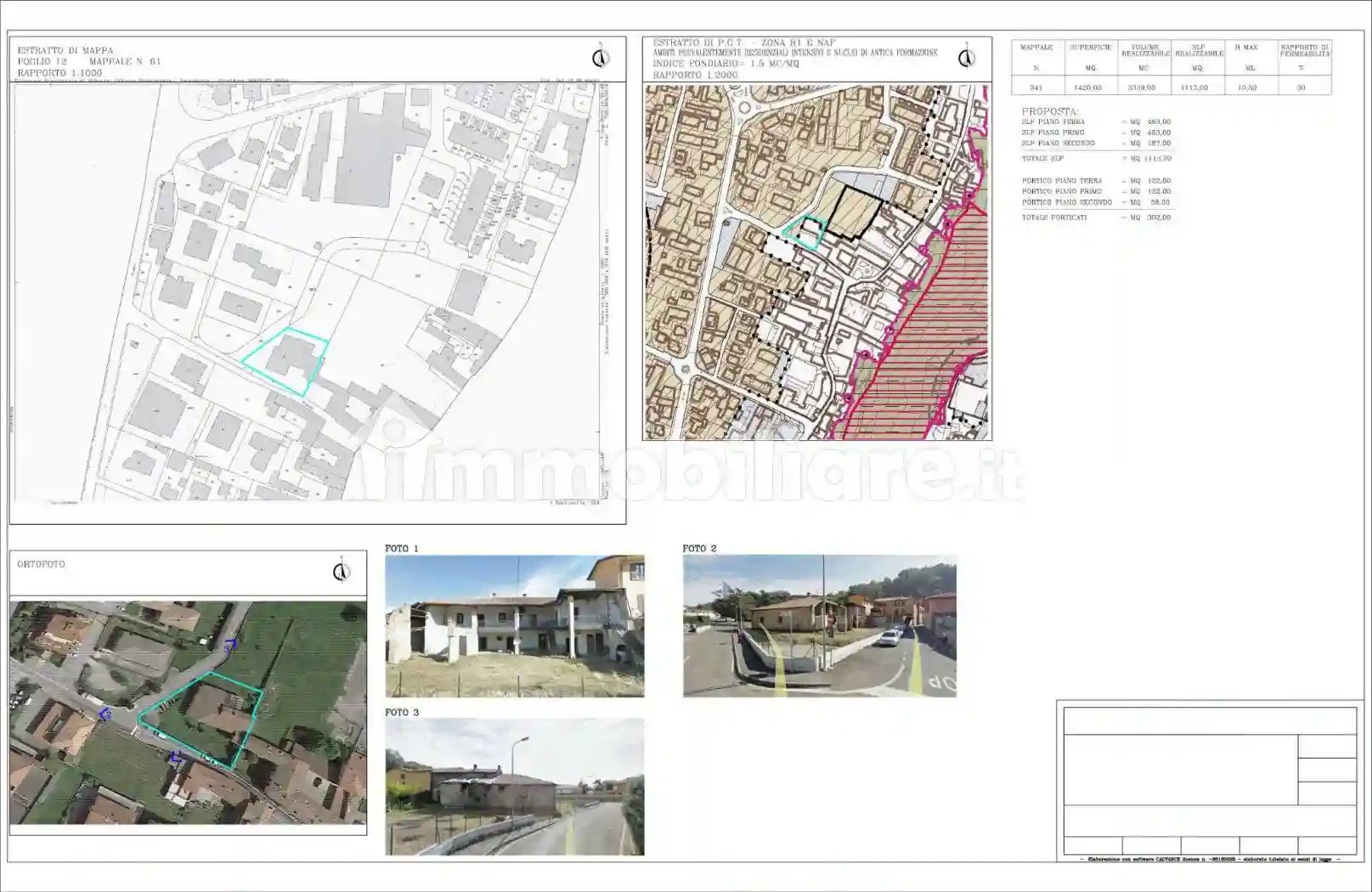
Task: Click the north arrow in the Ortofoto header
Action: click(x=342, y=571)
